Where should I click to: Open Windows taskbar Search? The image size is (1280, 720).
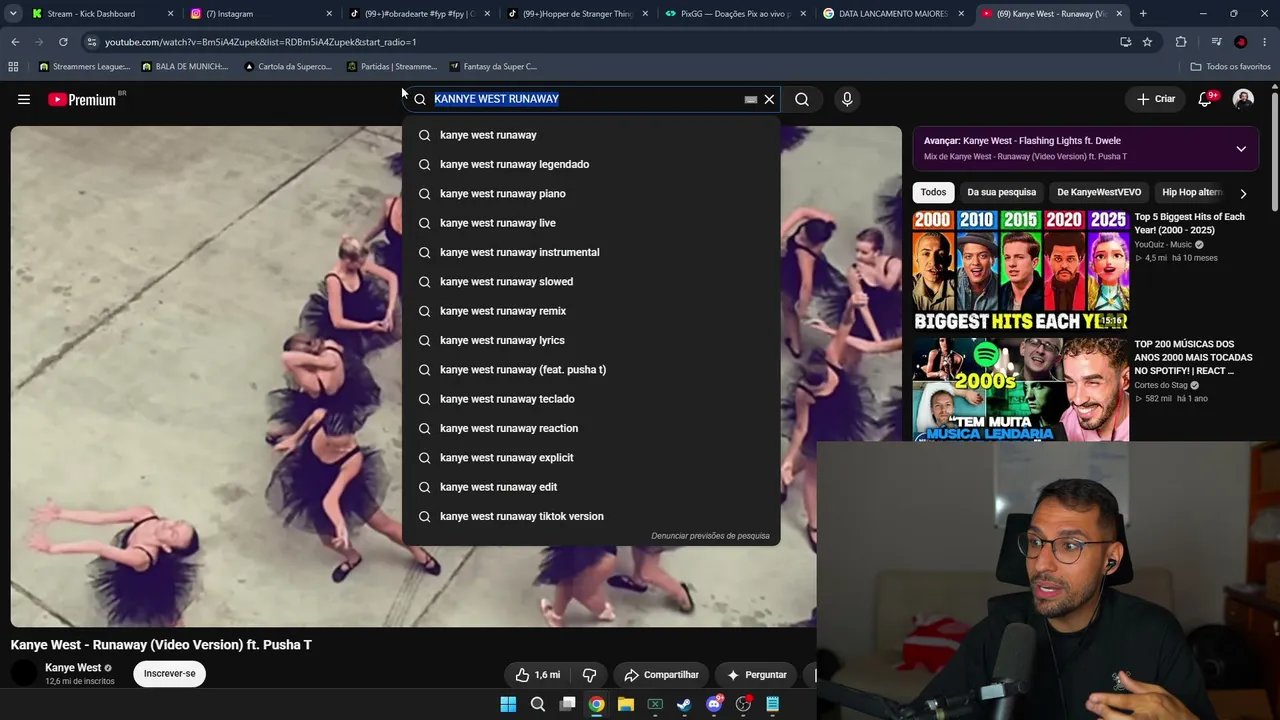tap(538, 704)
